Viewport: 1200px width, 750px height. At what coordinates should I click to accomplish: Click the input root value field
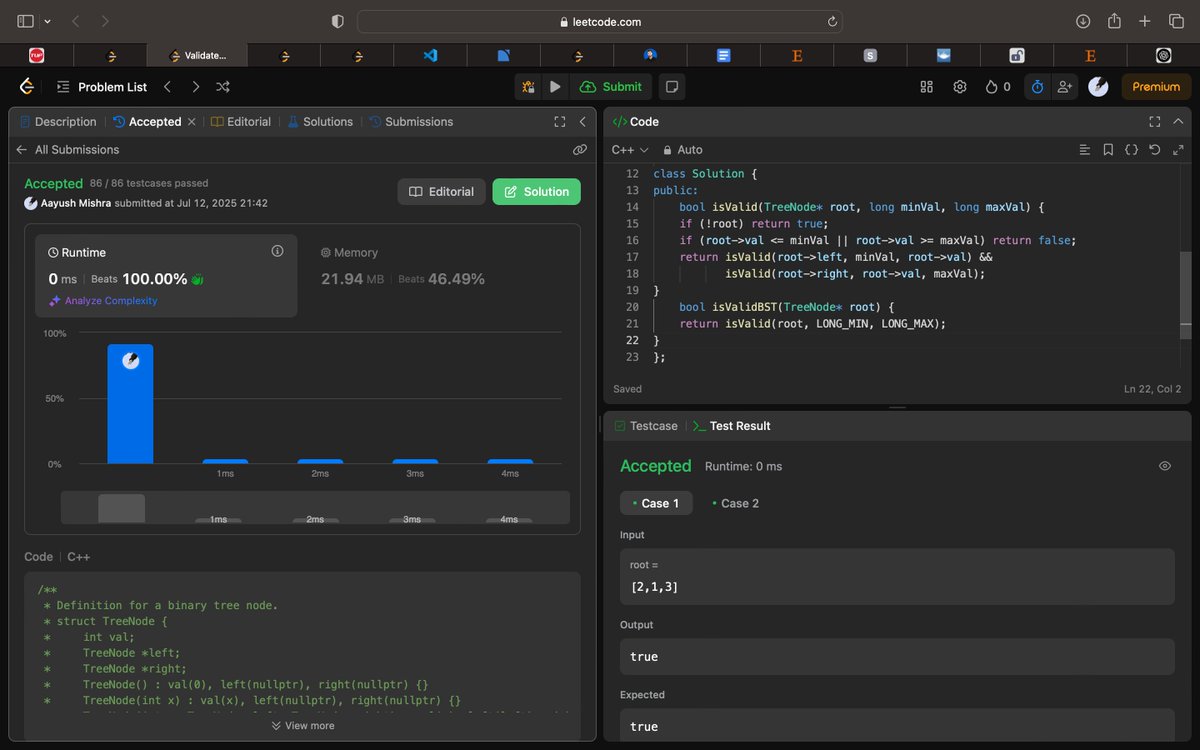(897, 577)
